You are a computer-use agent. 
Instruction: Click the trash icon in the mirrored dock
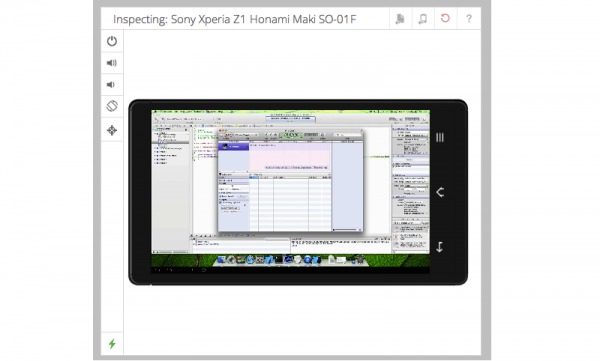pos(360,260)
